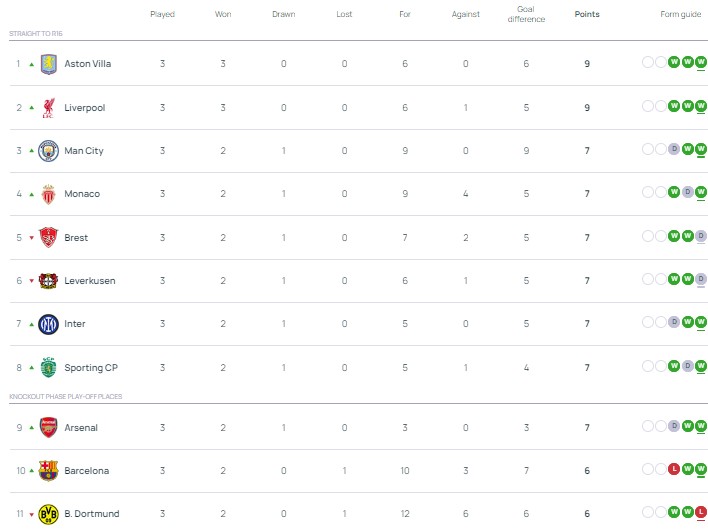Click the Barcelona club crest
708x531 pixels.
pos(48,470)
